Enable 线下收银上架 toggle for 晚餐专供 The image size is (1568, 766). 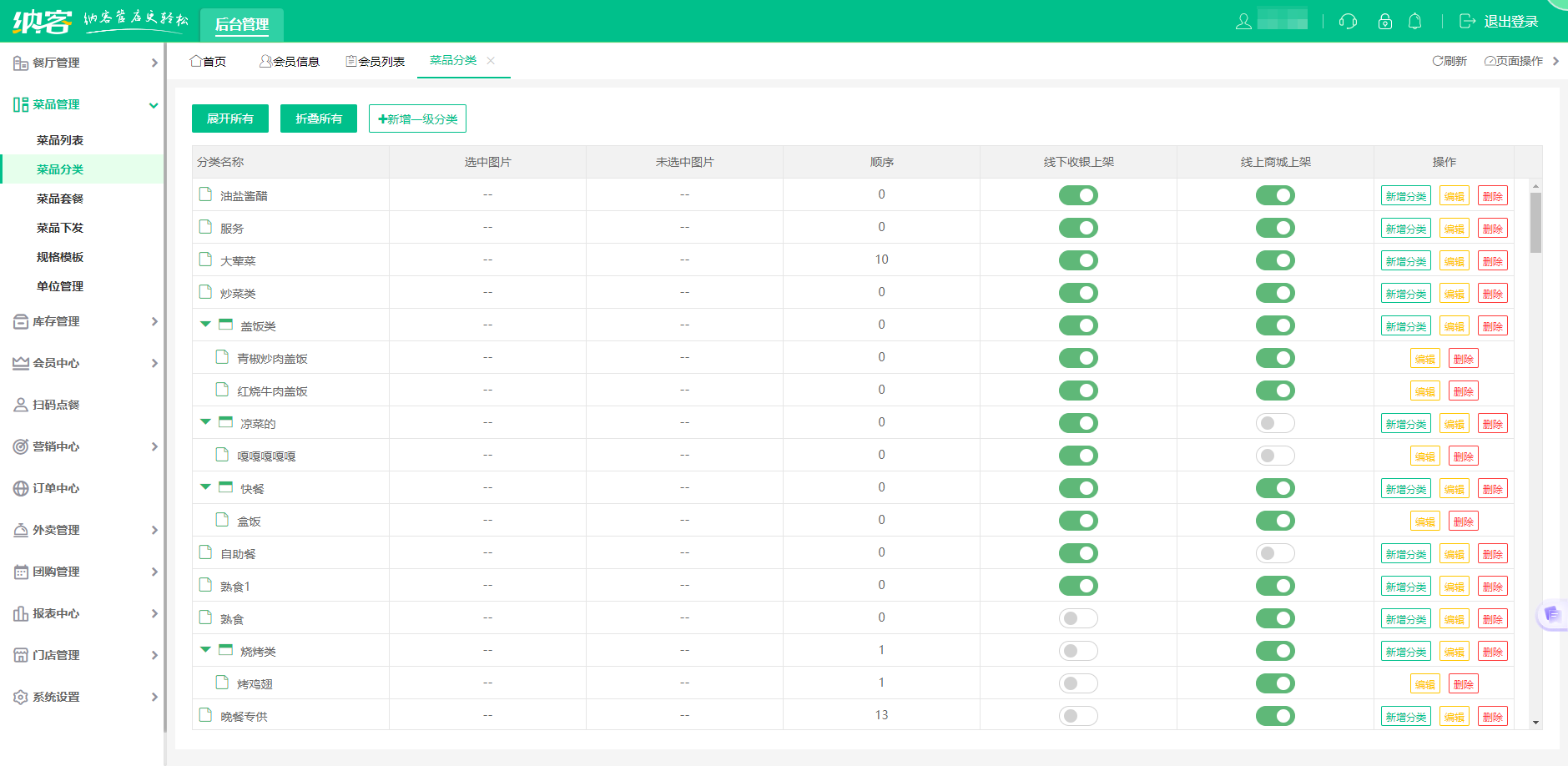coord(1078,716)
